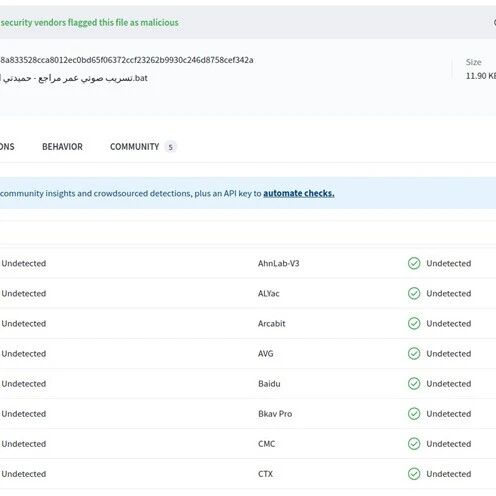Click Undetected result beside CTX

(449, 474)
